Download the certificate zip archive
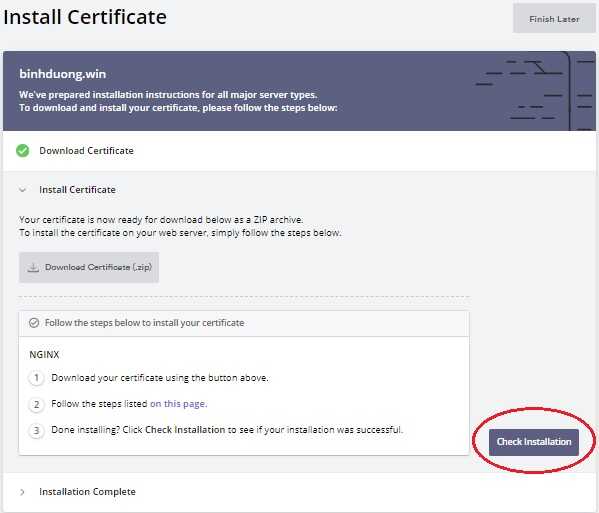 (89, 267)
